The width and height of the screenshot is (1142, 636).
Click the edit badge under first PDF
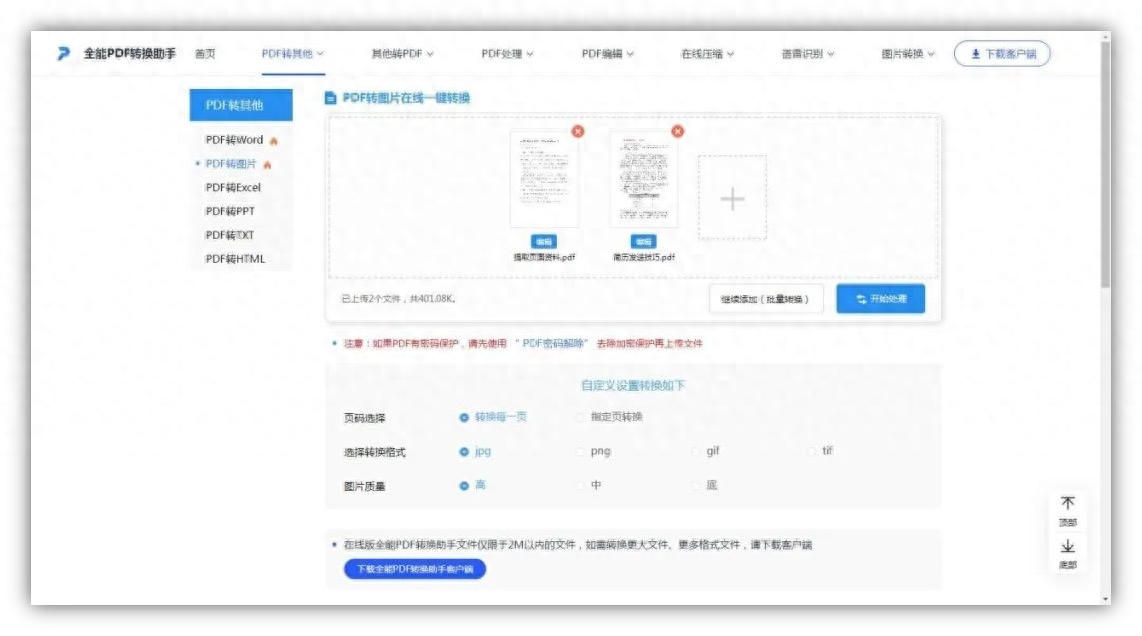[543, 241]
